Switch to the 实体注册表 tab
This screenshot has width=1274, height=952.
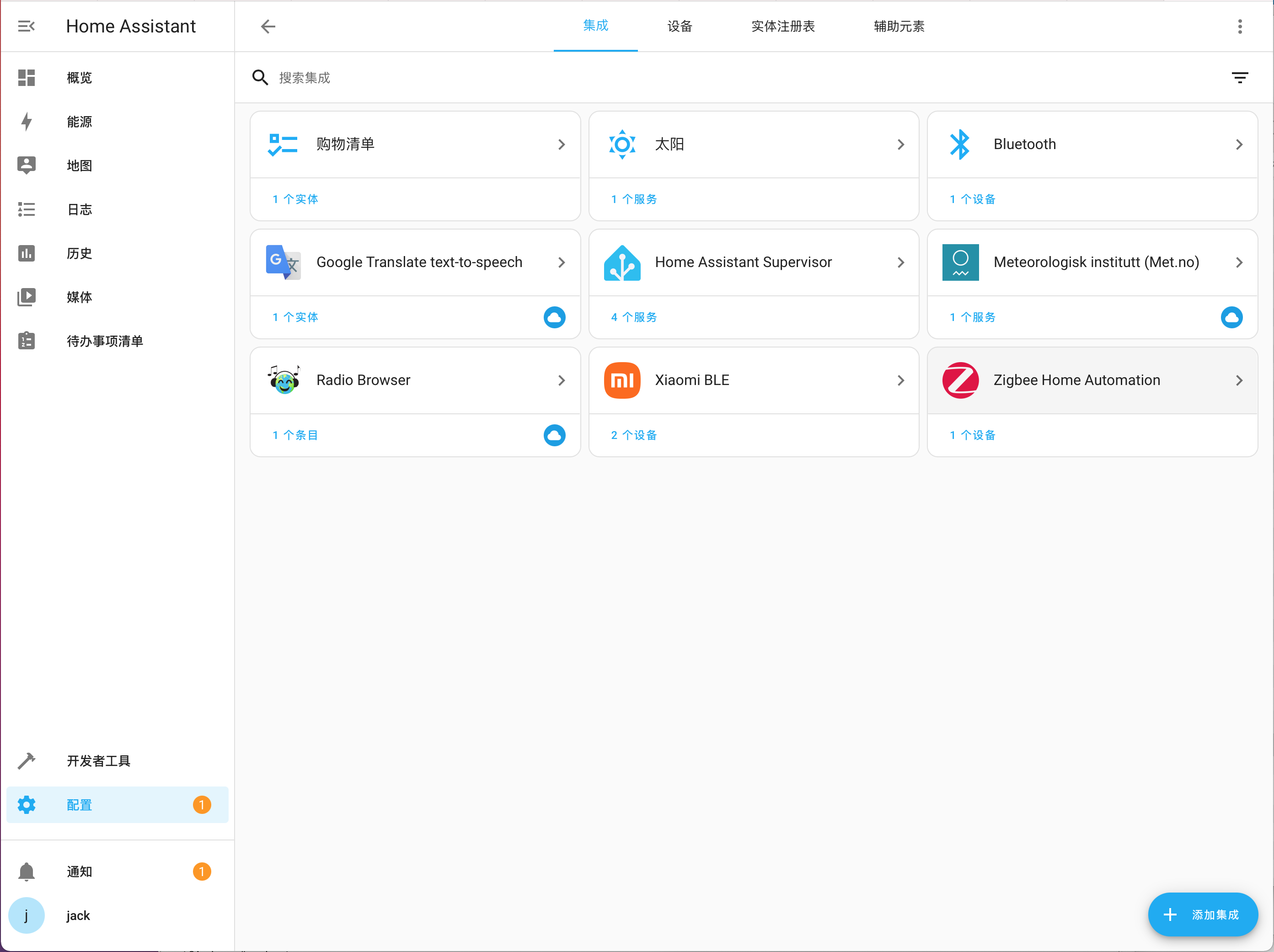[x=783, y=26]
